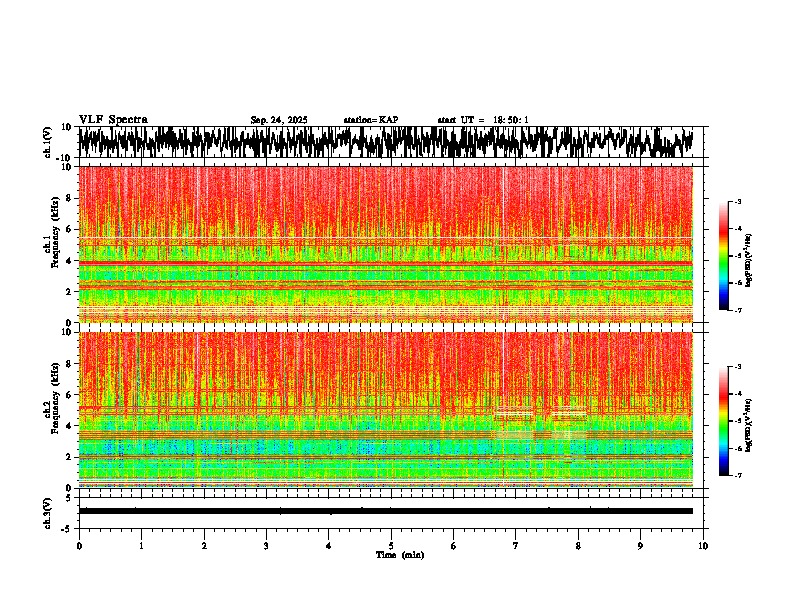This screenshot has height=612, width=792.
Task: Click the "-3" label on ch.2 colorbar
Action: tap(737, 367)
